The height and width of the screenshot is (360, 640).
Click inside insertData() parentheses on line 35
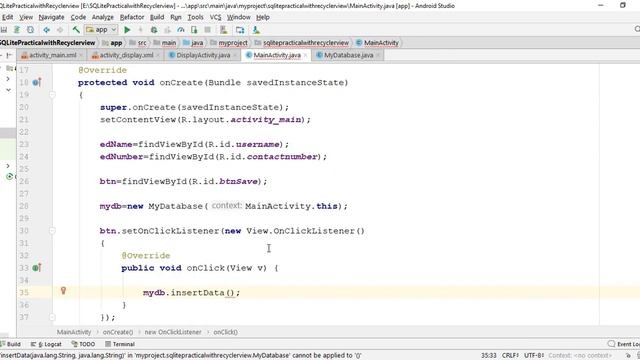(230, 293)
